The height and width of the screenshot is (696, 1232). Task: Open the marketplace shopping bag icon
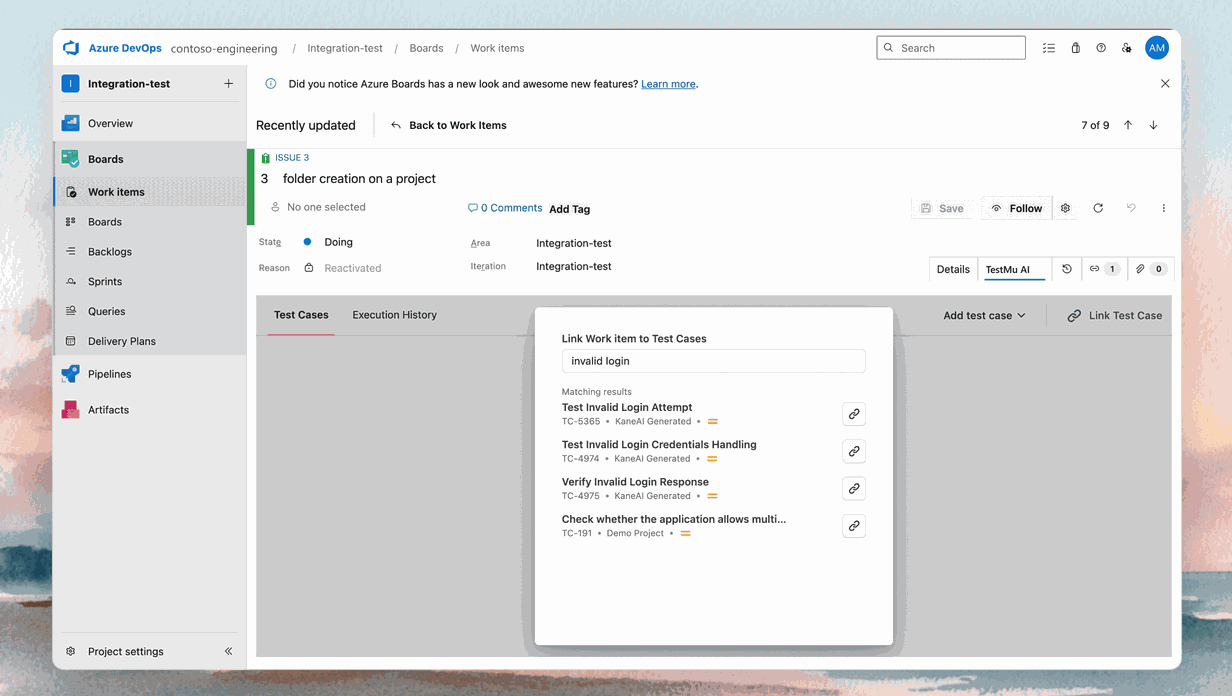pyautogui.click(x=1076, y=48)
